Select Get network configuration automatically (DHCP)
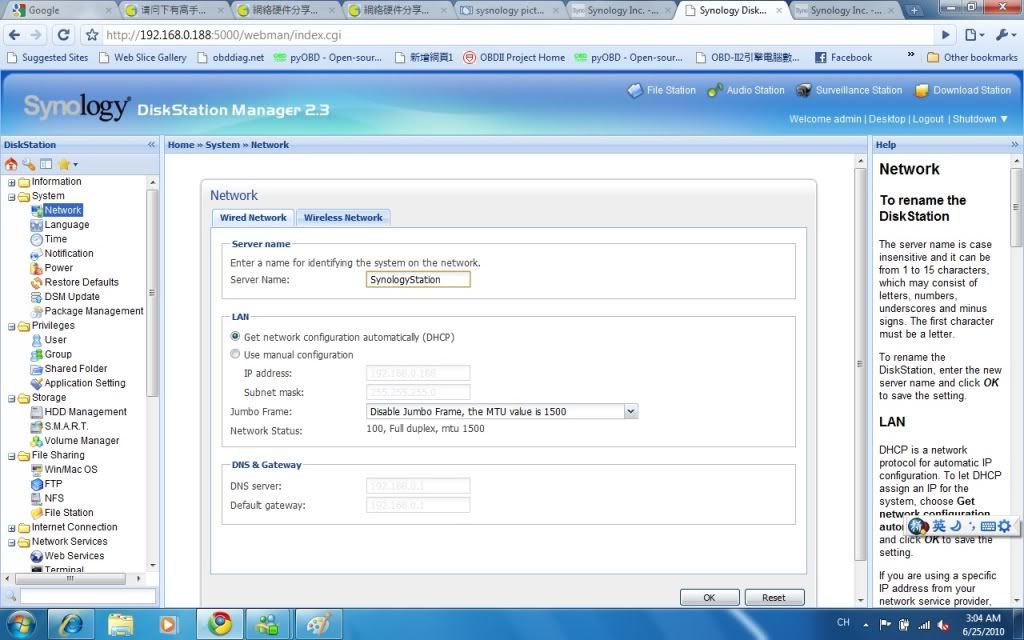The height and width of the screenshot is (640, 1024). (236, 337)
